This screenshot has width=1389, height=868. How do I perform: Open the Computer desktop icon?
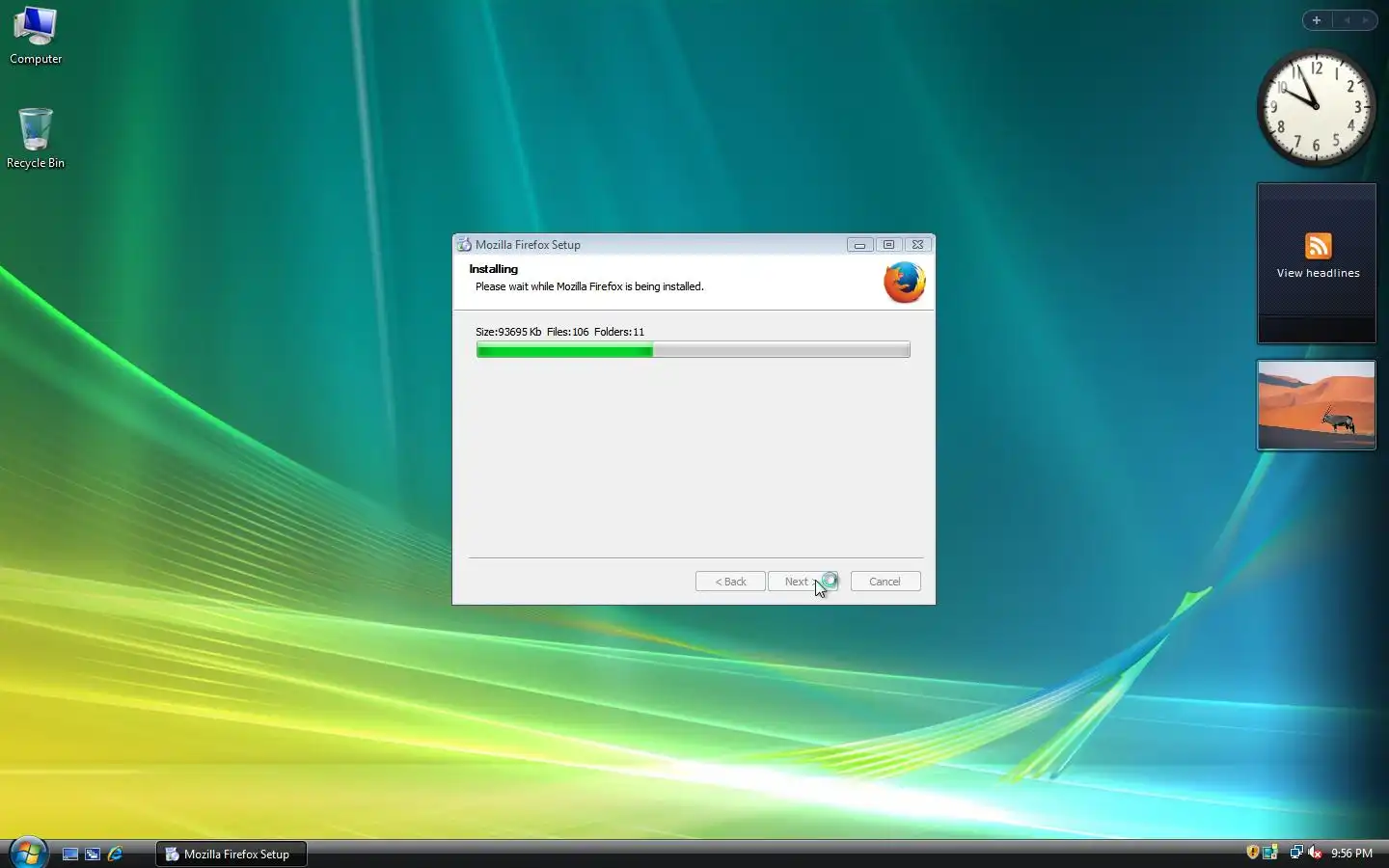[x=36, y=36]
